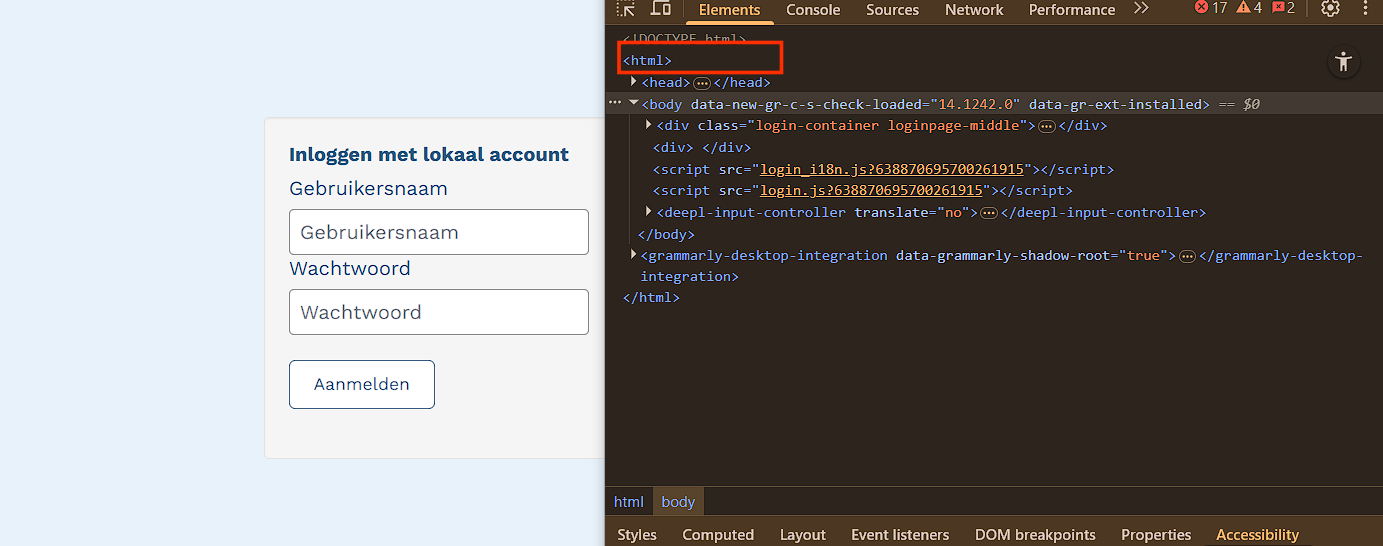Select the Layout pane tab
This screenshot has height=546, width=1383.
coord(803,535)
